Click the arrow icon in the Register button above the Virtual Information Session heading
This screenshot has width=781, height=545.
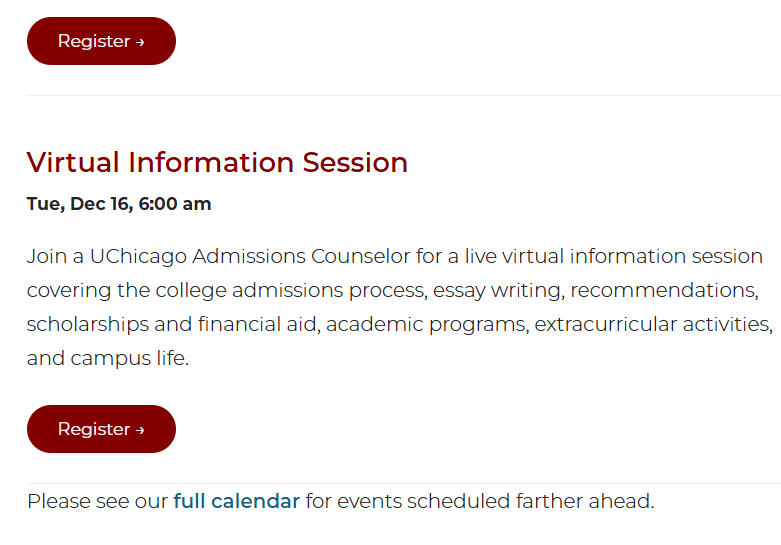[140, 42]
